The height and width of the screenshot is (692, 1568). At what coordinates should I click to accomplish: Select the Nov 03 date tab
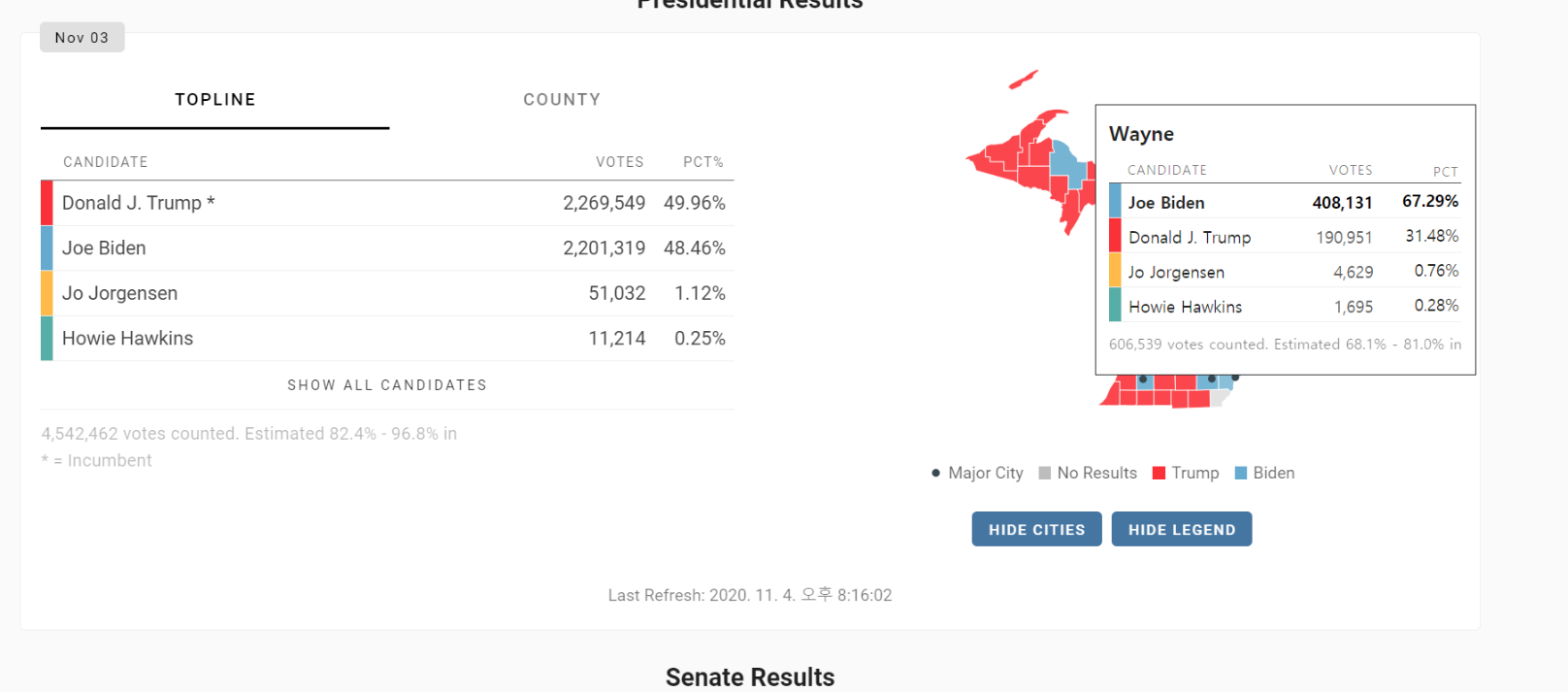82,38
